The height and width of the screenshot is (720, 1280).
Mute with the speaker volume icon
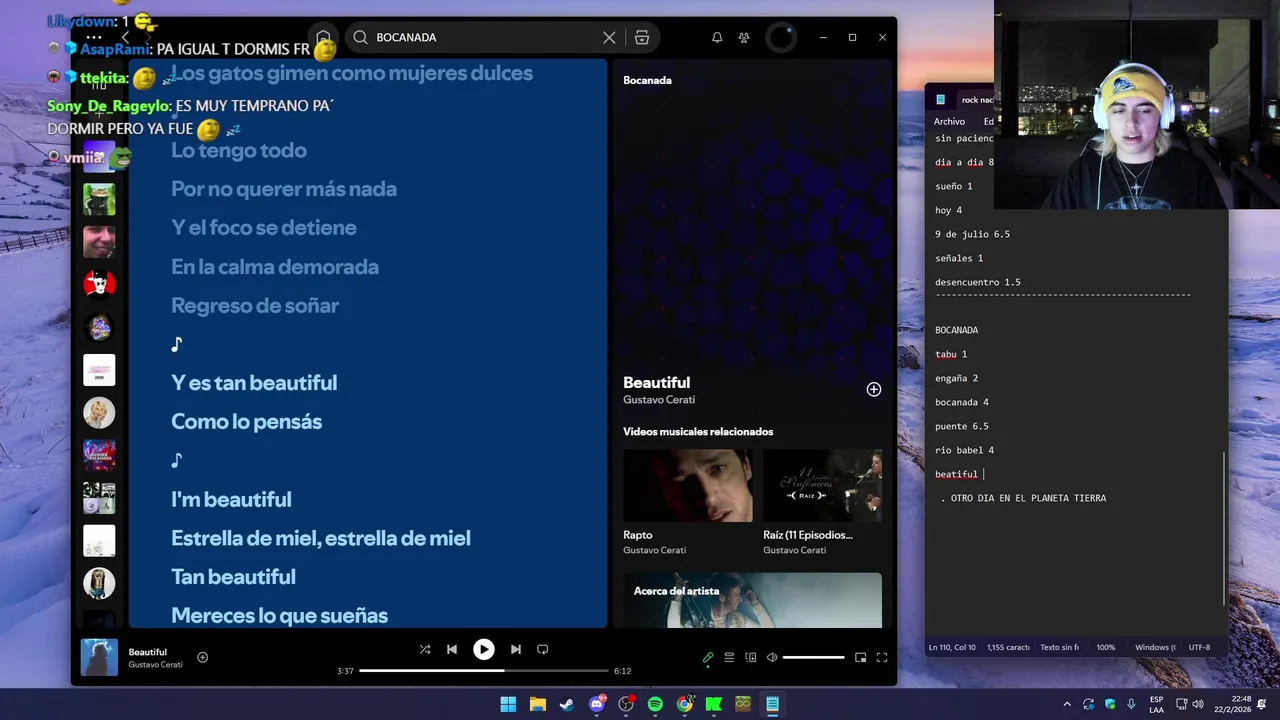(x=771, y=657)
